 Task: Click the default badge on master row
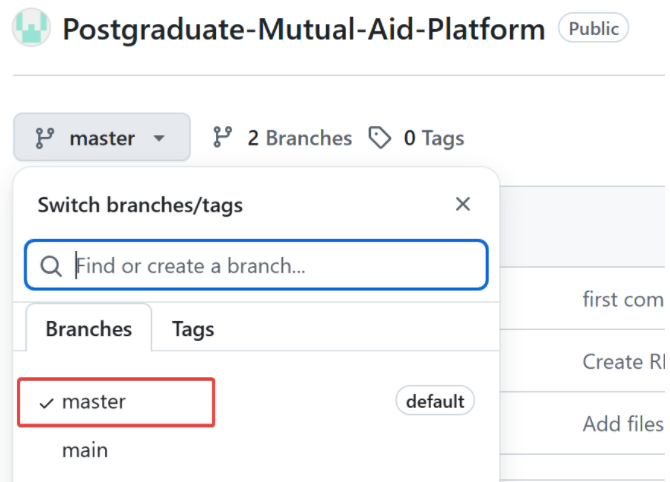pos(435,402)
